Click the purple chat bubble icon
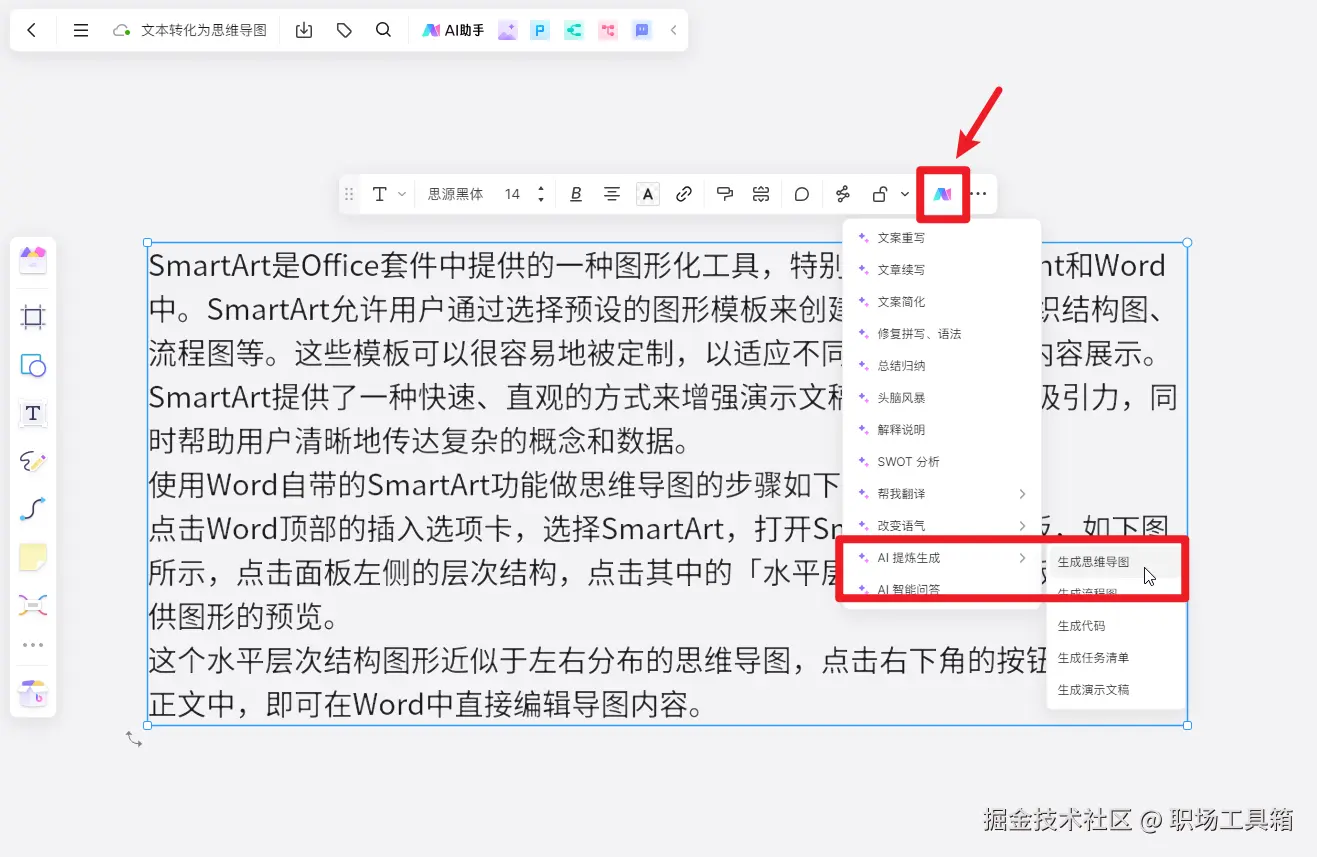1317x857 pixels. 642,31
